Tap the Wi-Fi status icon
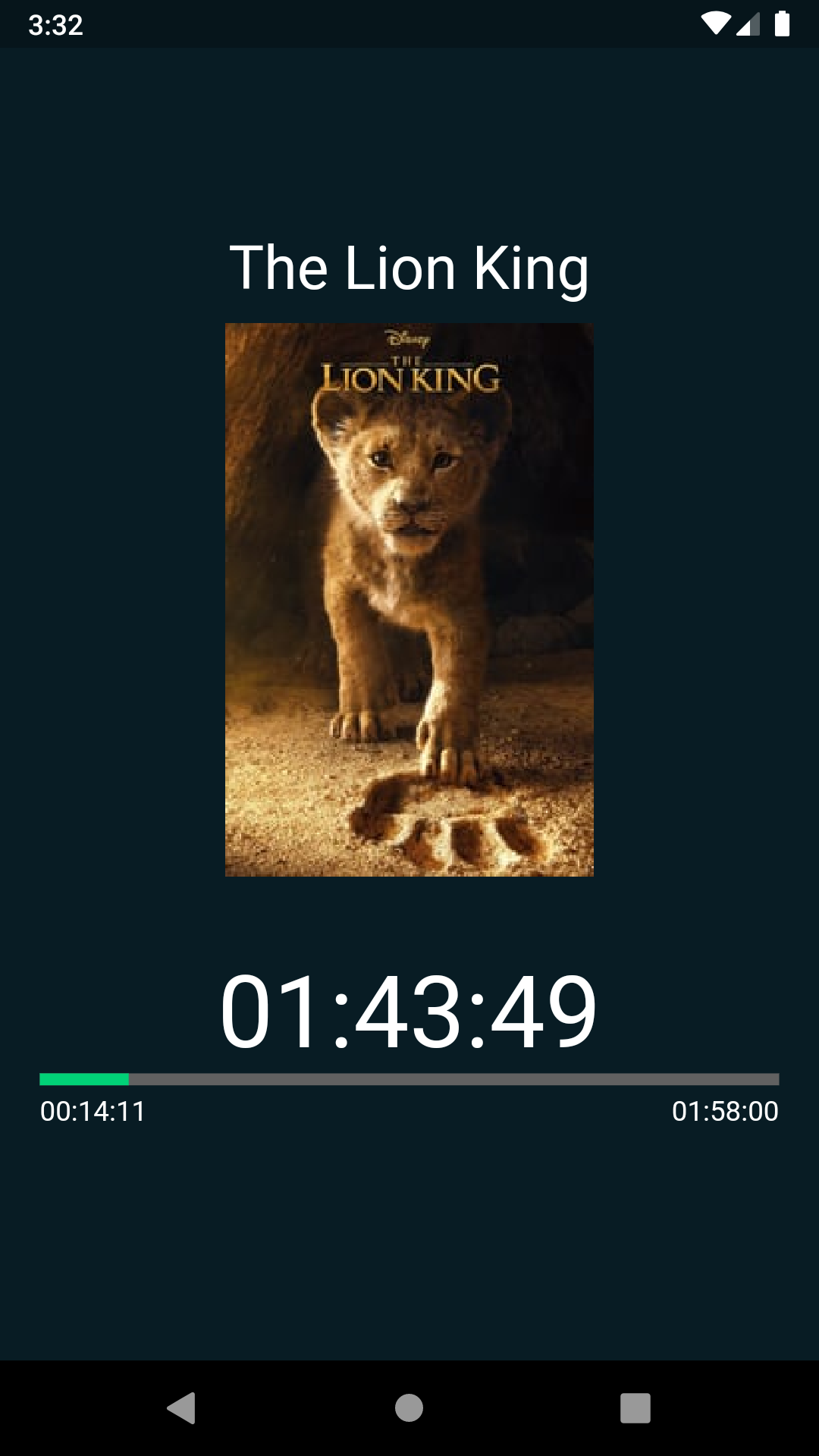The width and height of the screenshot is (819, 1456). (x=715, y=24)
